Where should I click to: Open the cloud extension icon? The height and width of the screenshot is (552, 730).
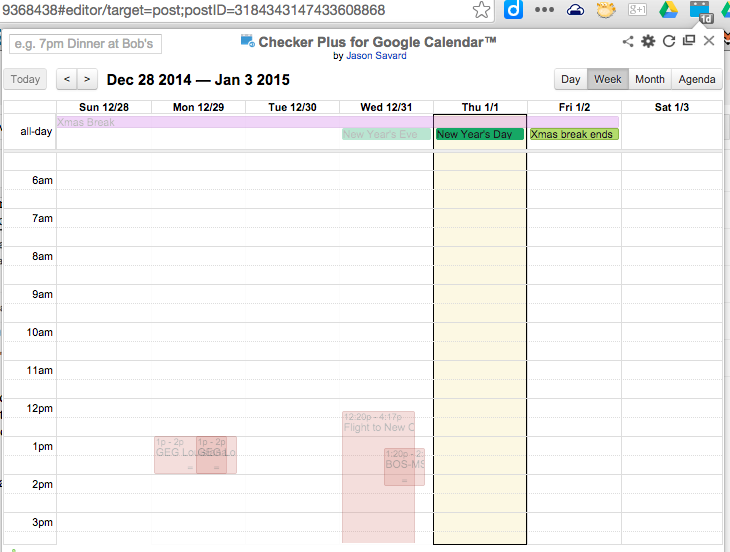click(x=575, y=10)
